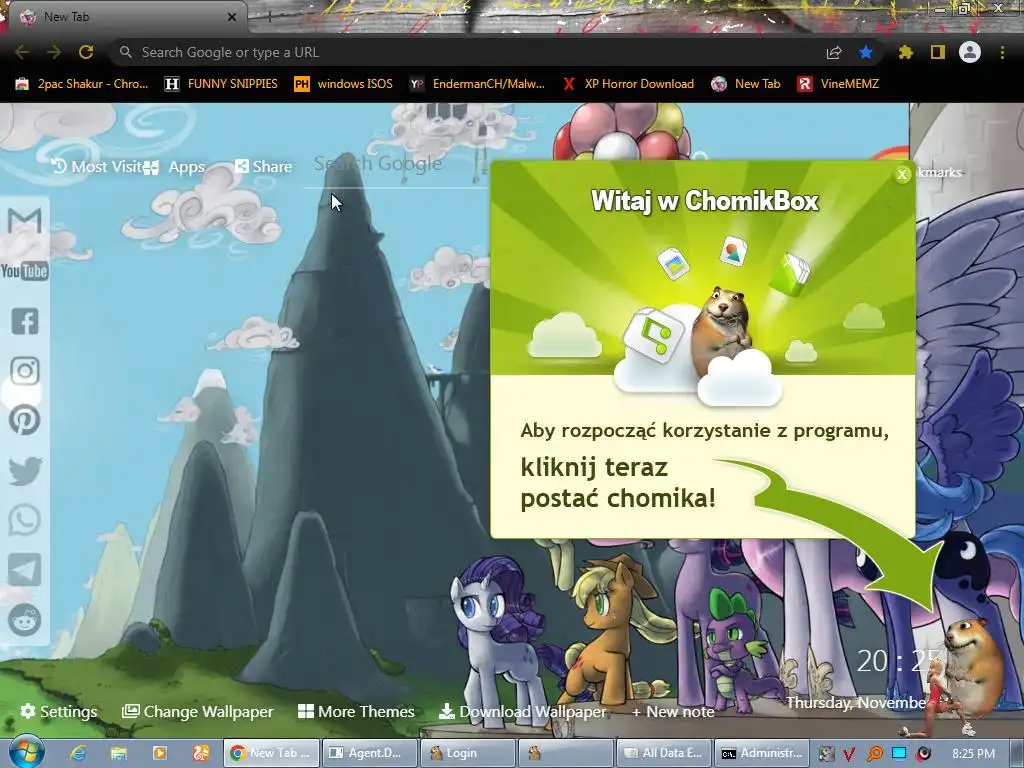Click the hamster character in the corner
This screenshot has width=1024, height=768.
click(973, 667)
